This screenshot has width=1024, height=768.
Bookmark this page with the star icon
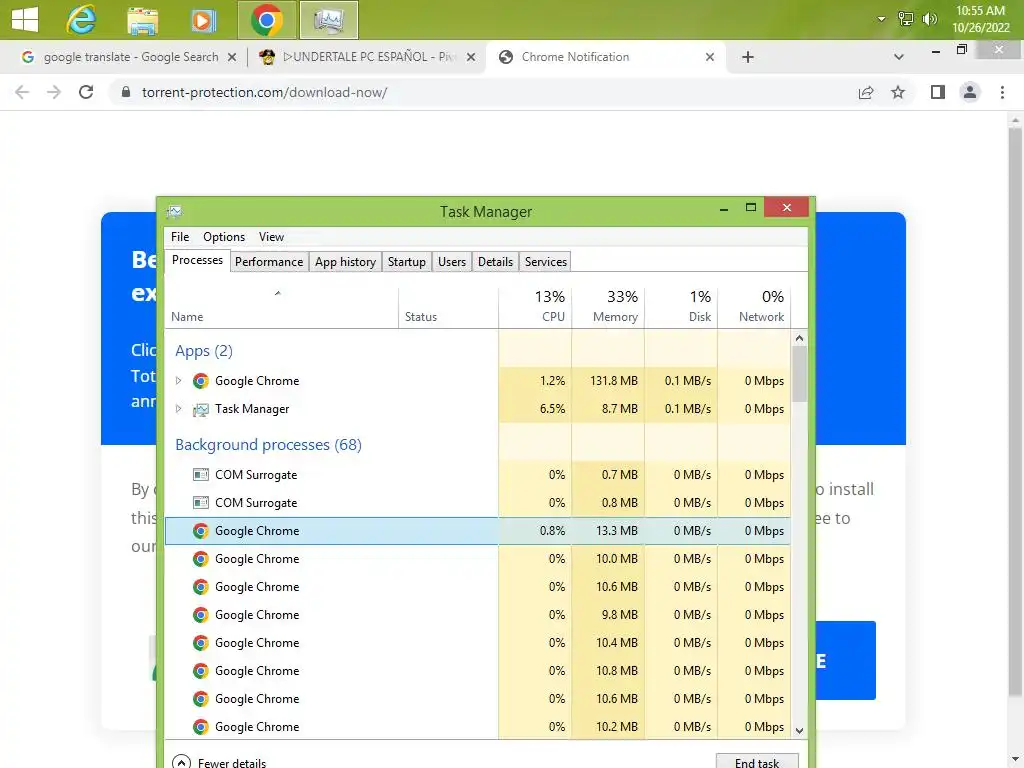click(x=898, y=92)
